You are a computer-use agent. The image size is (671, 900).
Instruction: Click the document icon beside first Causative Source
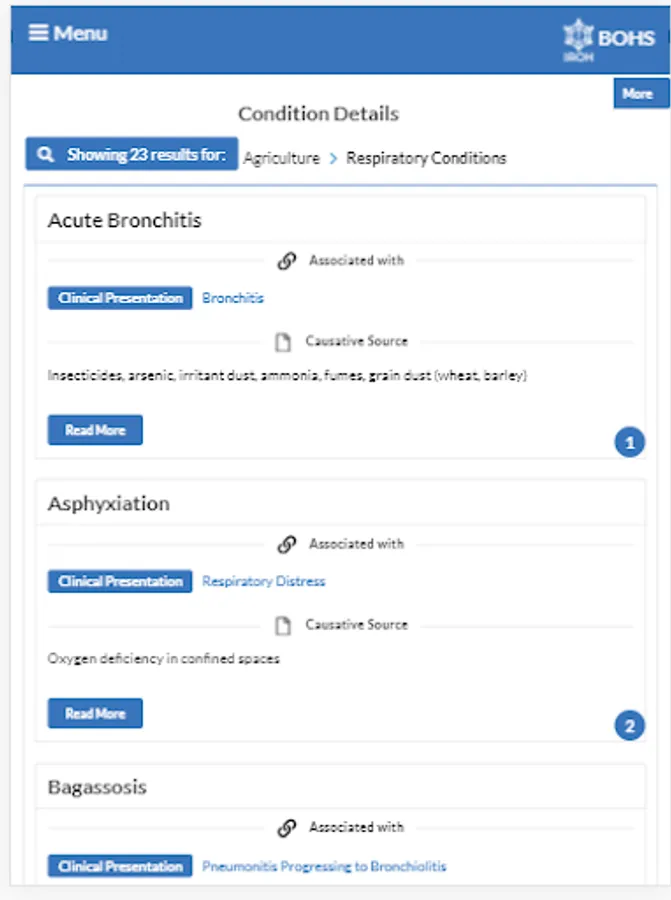pyautogui.click(x=284, y=342)
